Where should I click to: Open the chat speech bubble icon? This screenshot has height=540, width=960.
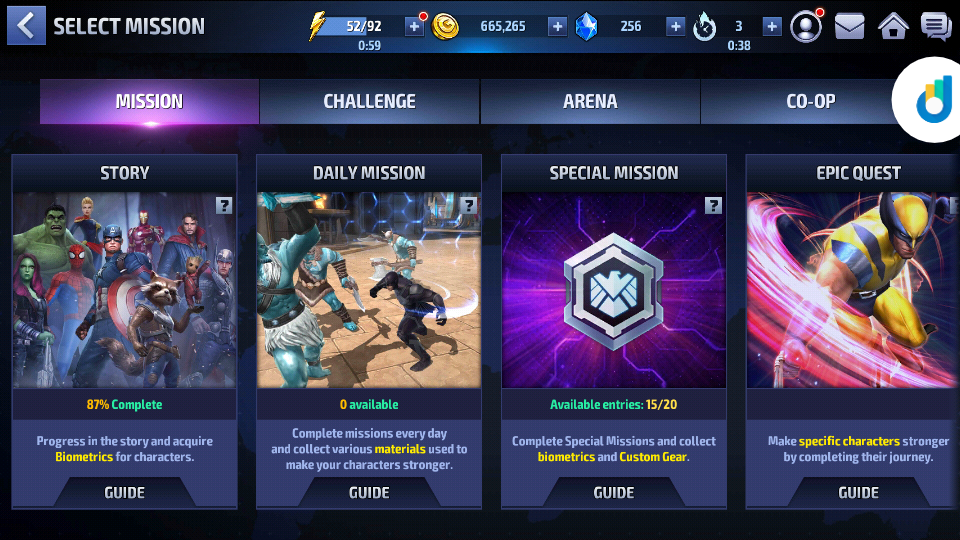tap(936, 27)
